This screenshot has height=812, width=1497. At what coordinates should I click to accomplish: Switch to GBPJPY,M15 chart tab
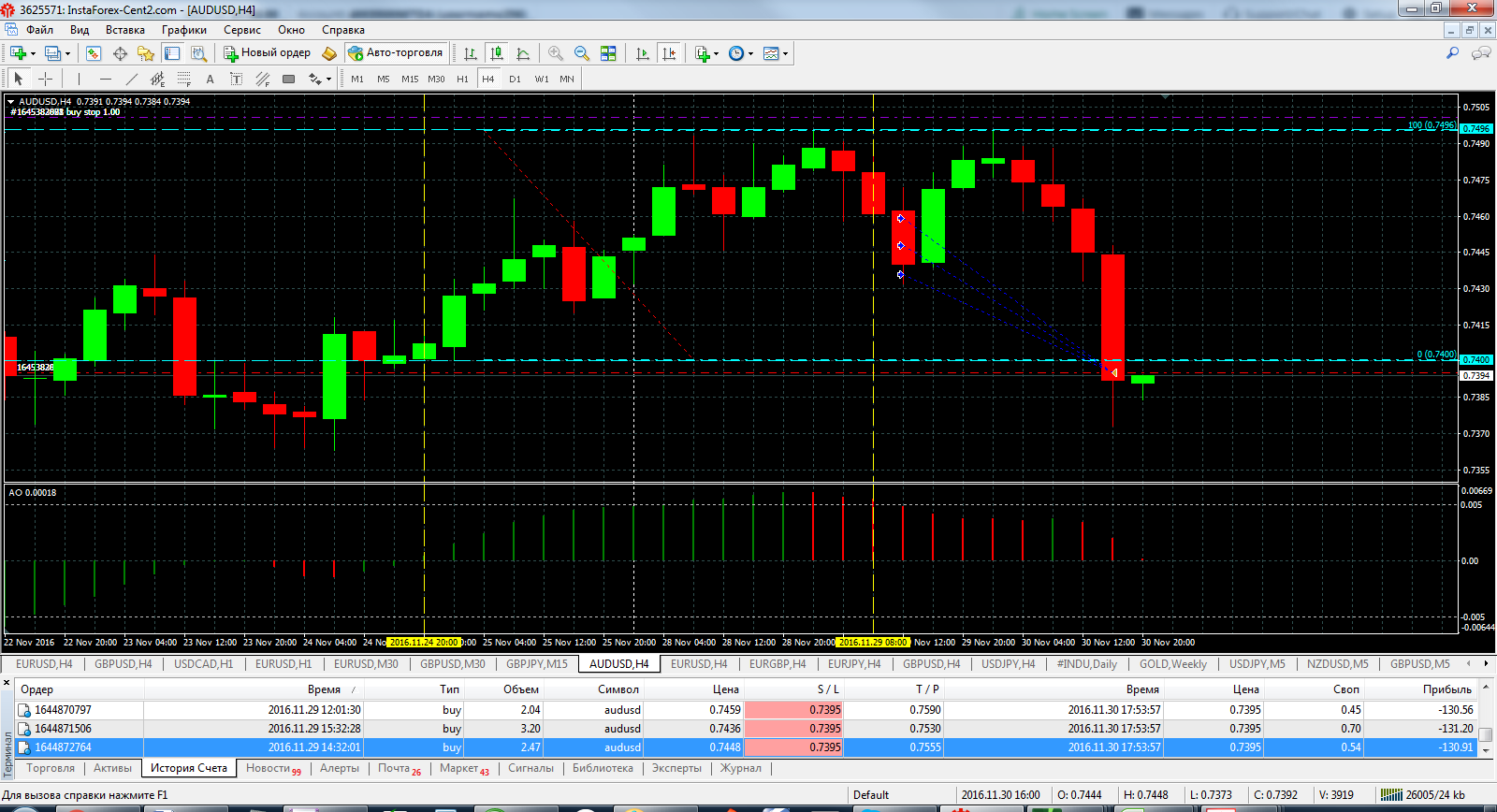537,664
